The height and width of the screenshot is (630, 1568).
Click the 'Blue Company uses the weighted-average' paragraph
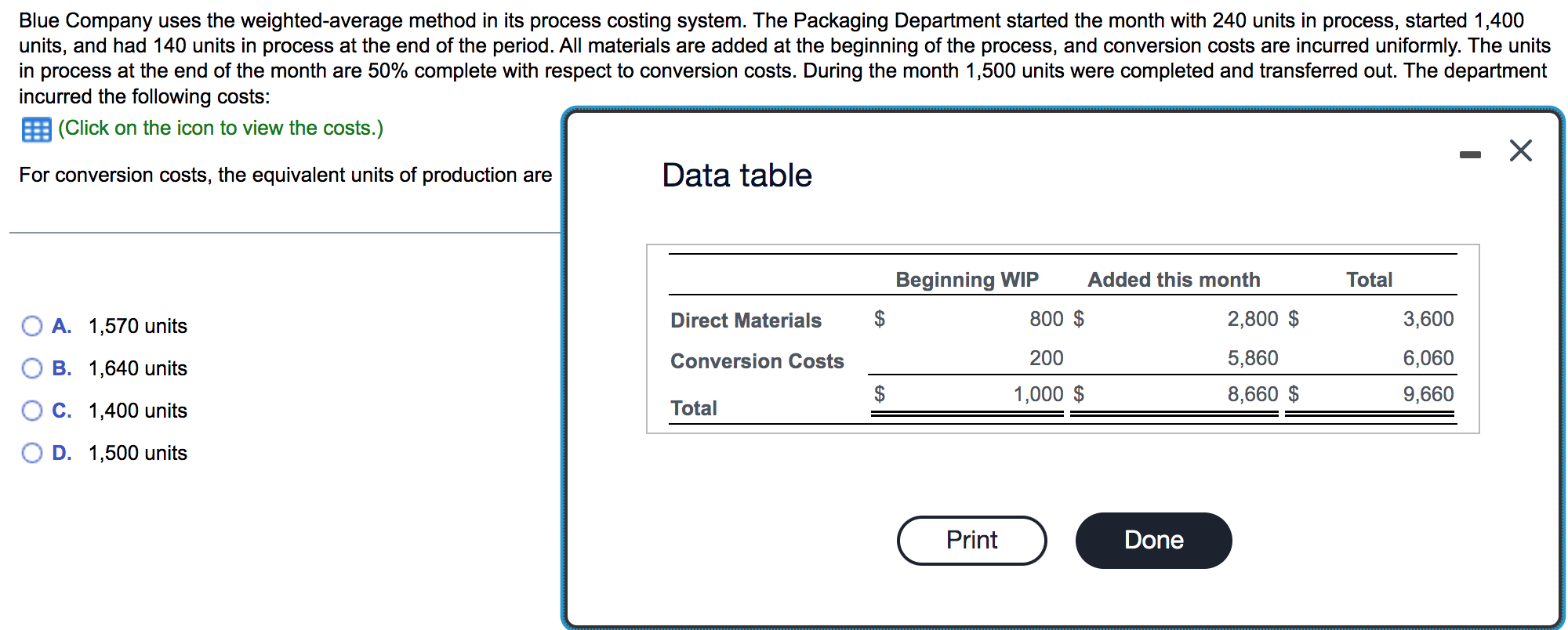click(x=784, y=58)
